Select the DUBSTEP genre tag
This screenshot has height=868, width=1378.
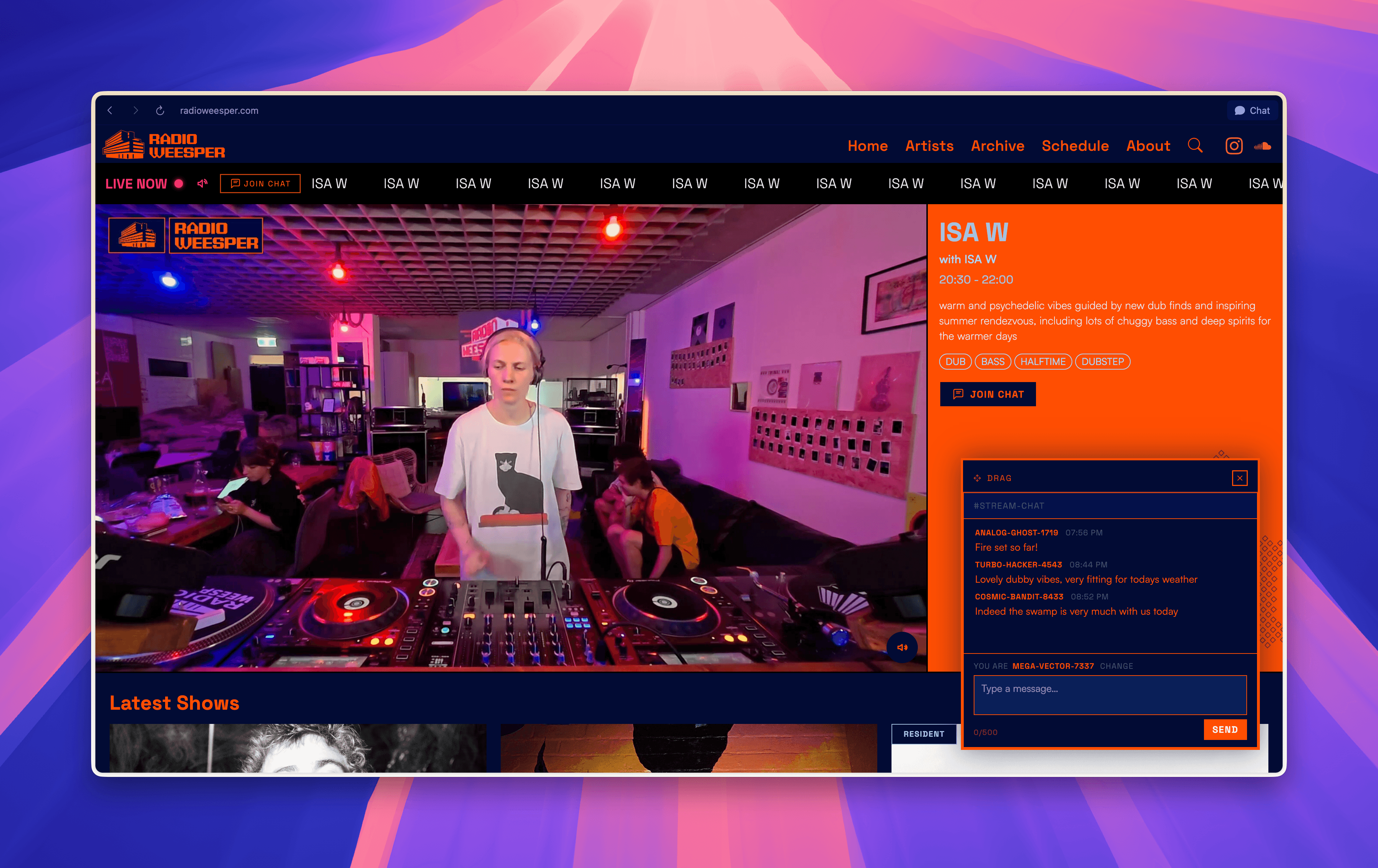(x=1103, y=362)
